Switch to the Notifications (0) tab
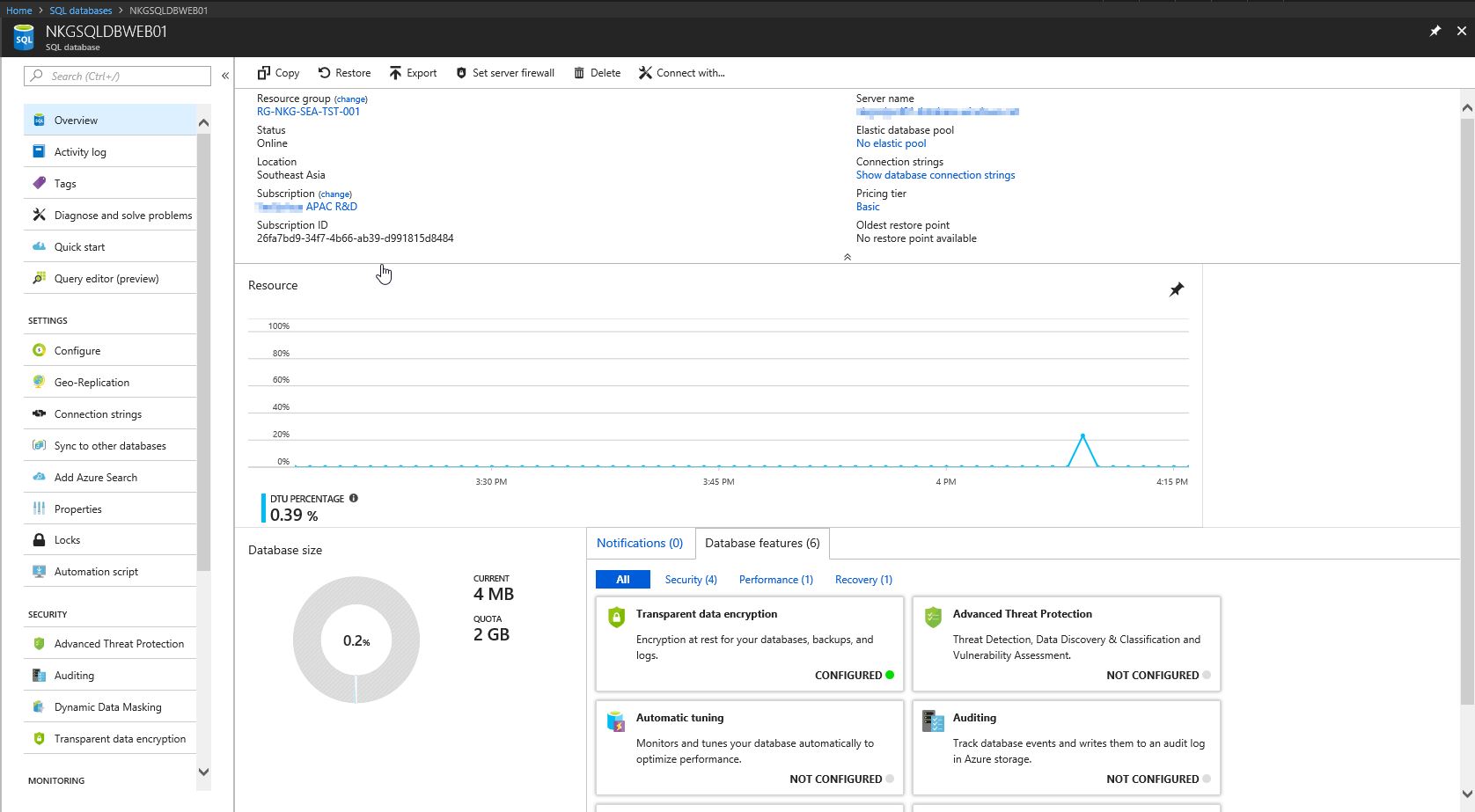This screenshot has width=1475, height=812. (x=640, y=543)
